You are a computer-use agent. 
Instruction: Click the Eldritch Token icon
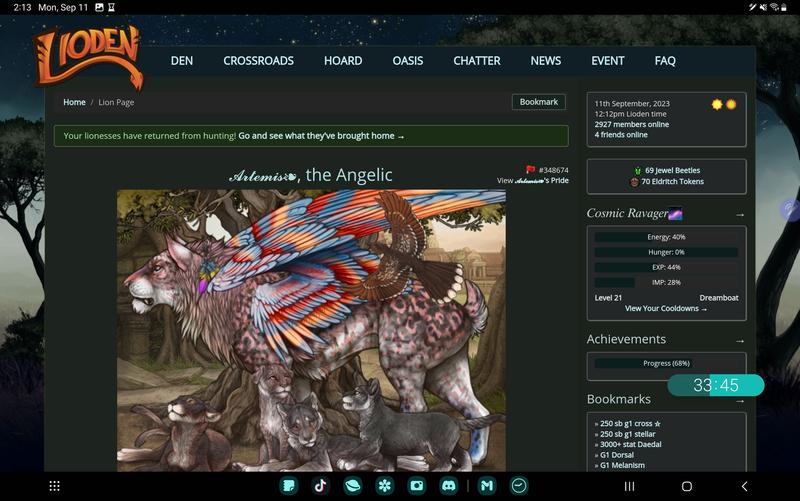coord(634,182)
